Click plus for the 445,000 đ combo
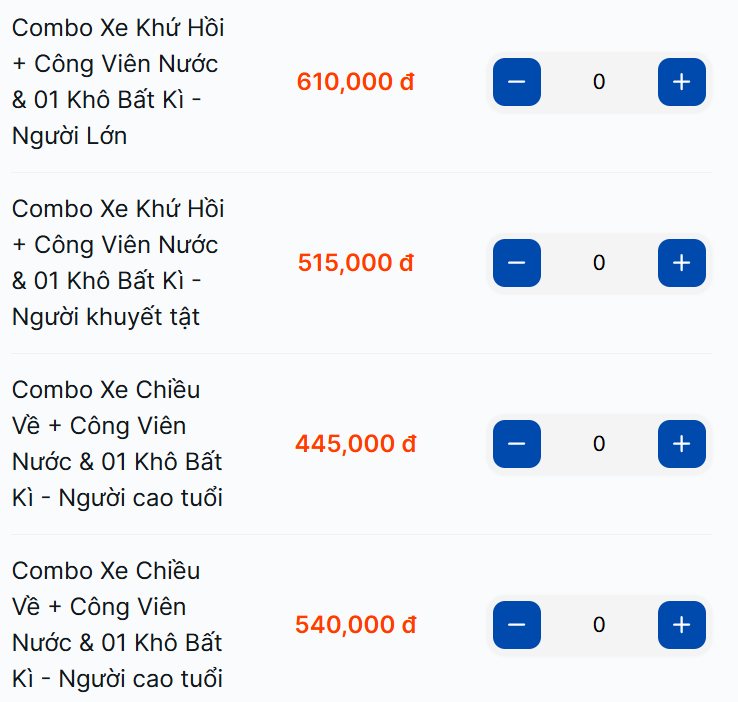The width and height of the screenshot is (738, 702). (x=681, y=444)
